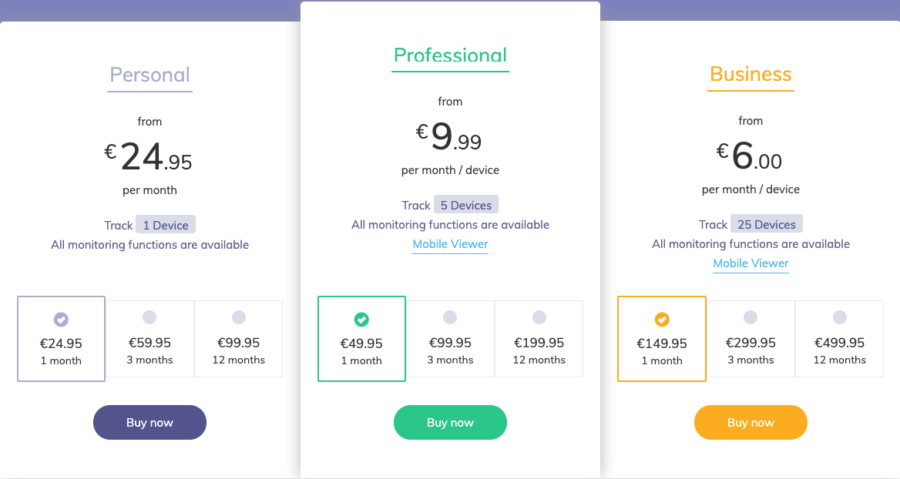
Task: Open the Mobile Viewer link under Professional
Action: [x=450, y=244]
